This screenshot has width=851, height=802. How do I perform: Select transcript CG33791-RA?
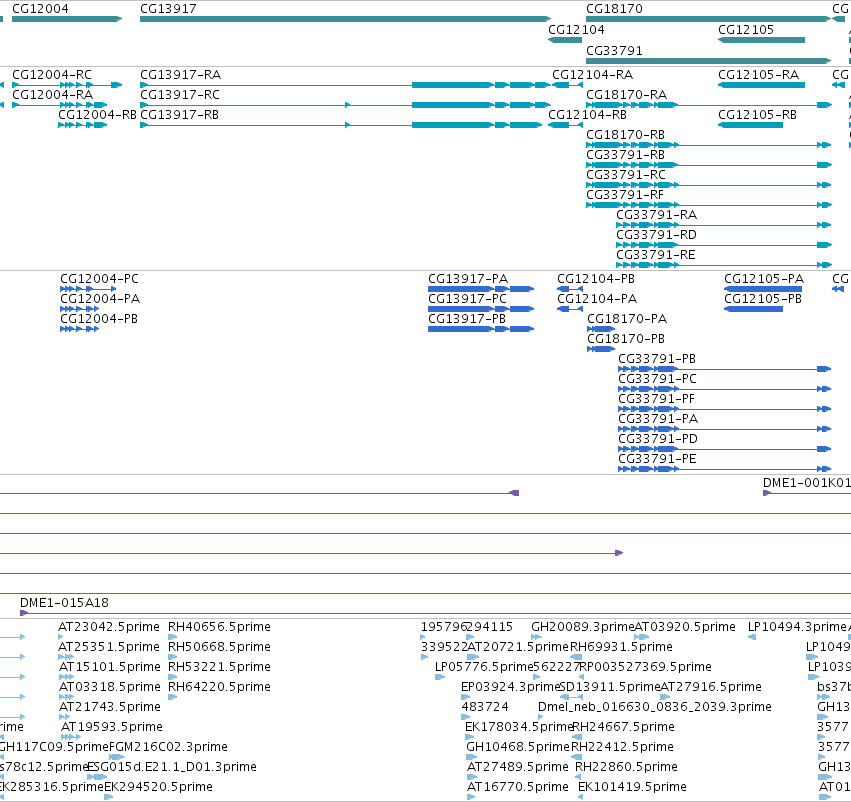tap(657, 215)
